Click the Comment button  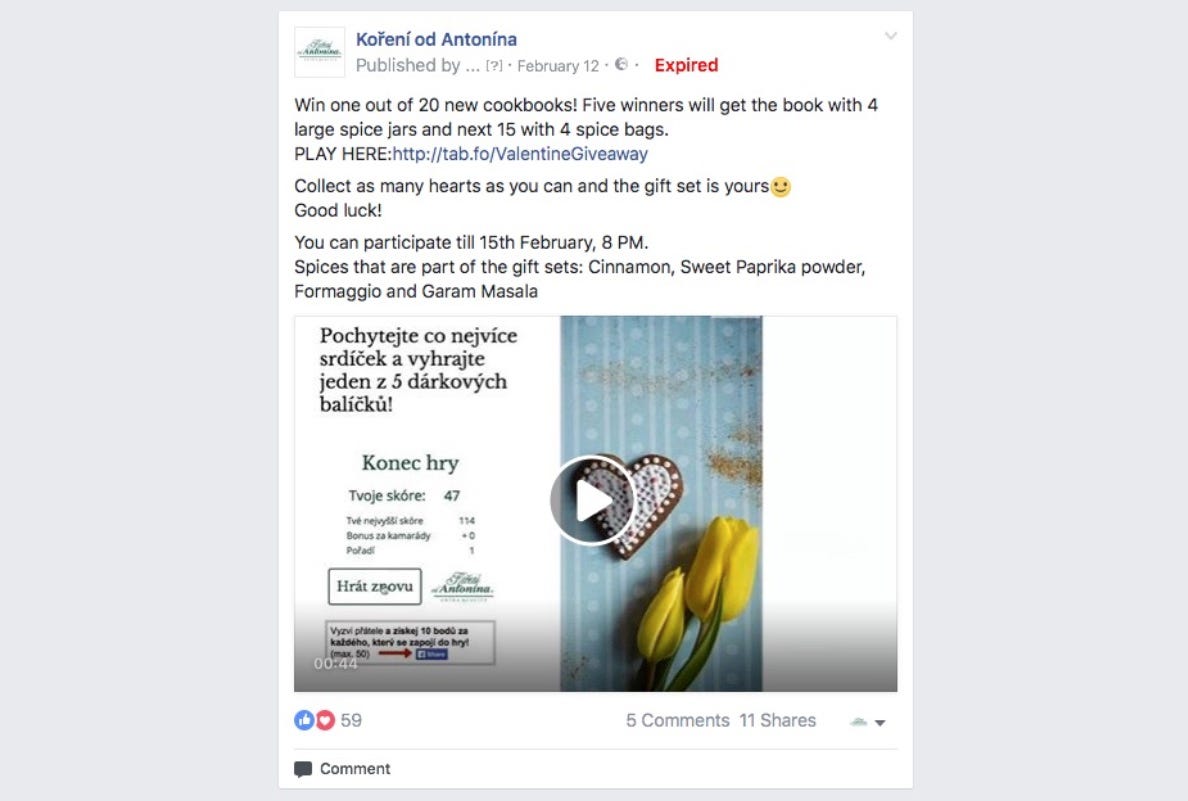tap(342, 768)
